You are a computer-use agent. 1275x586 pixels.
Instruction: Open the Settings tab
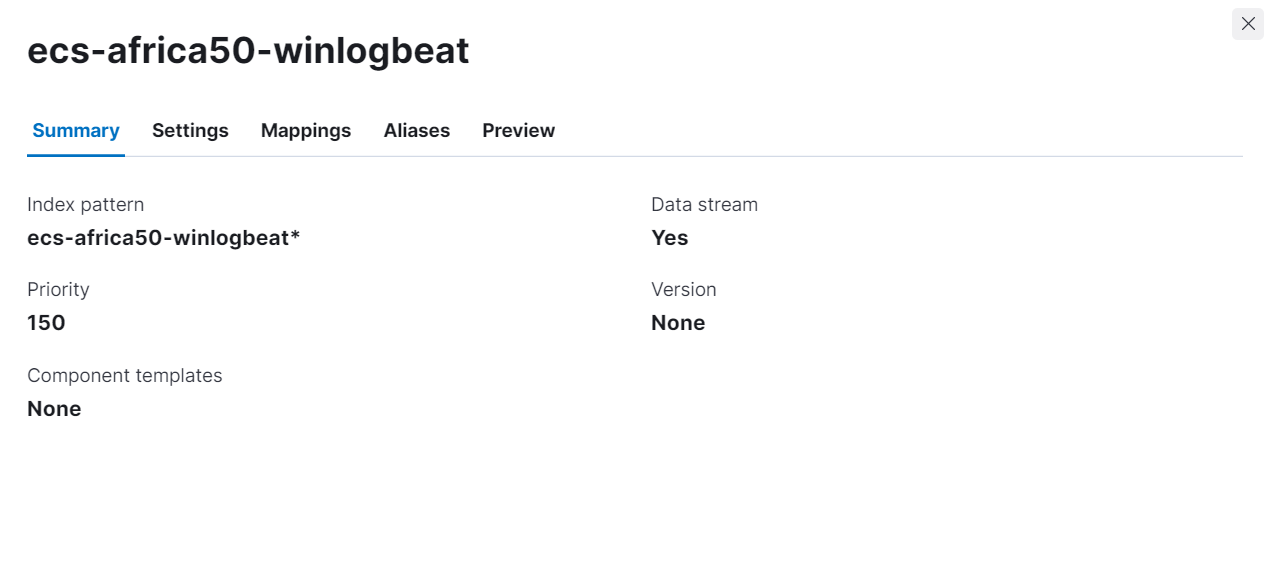click(190, 131)
